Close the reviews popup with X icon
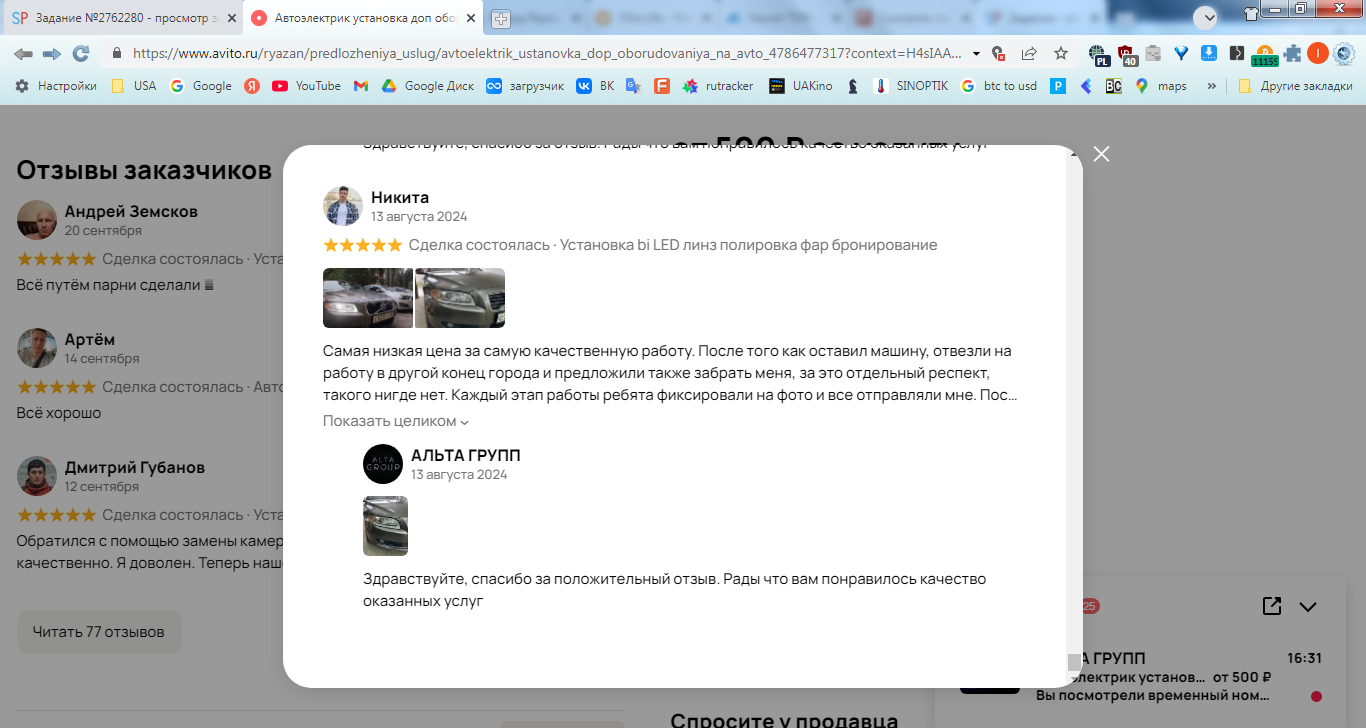 coord(1101,154)
